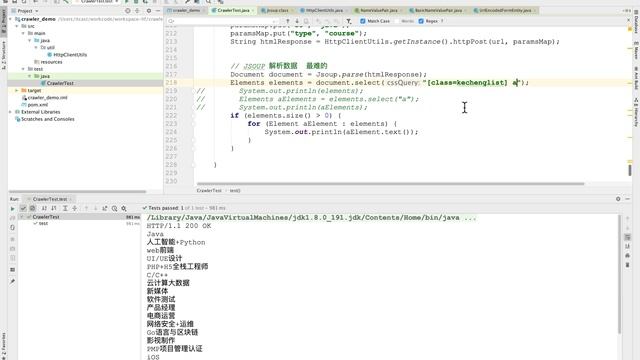Viewport: 640px width, 360px height.
Task: Click the console output vertical scrollbar
Action: pos(620,274)
